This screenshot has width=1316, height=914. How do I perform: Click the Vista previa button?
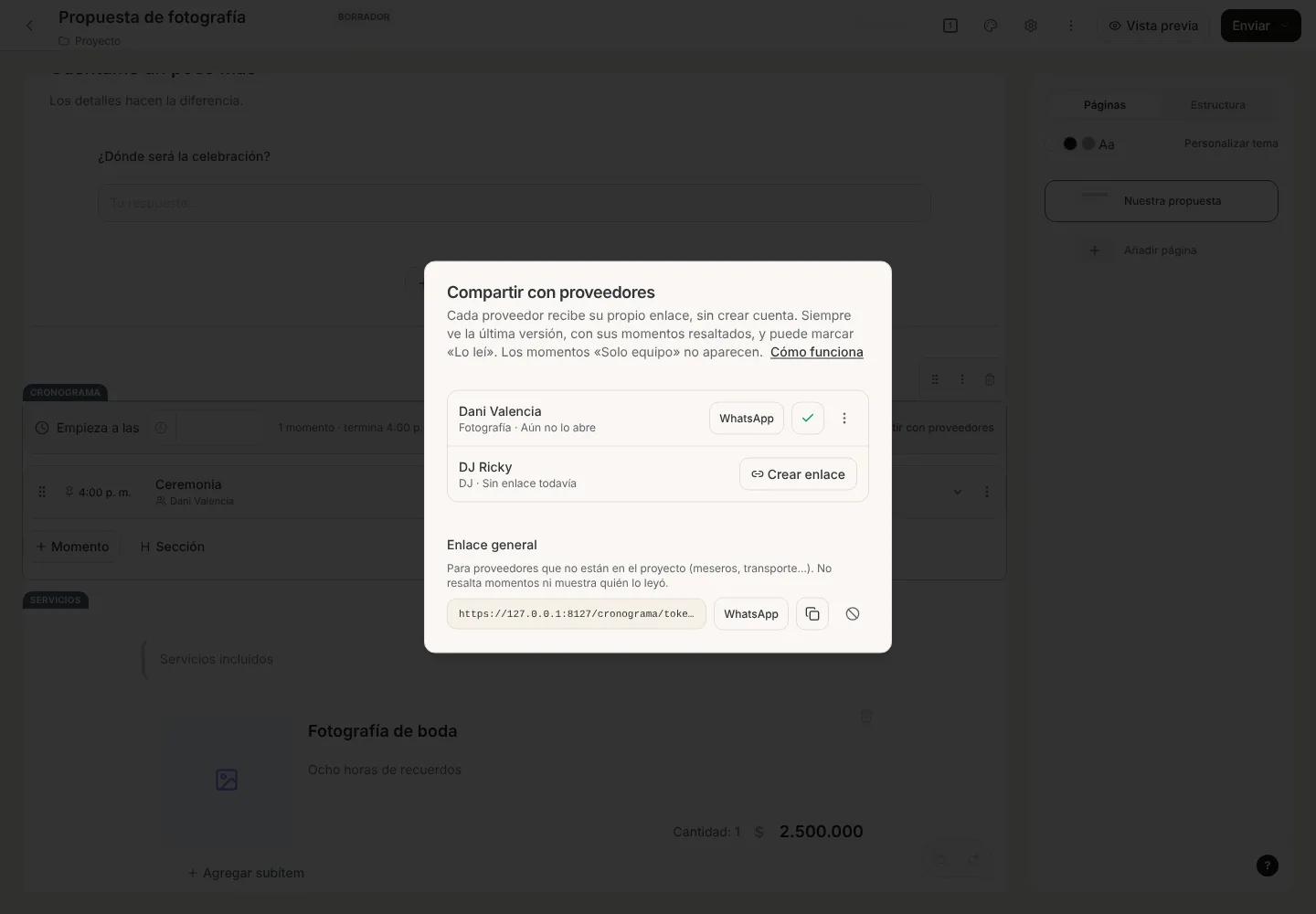[1153, 26]
